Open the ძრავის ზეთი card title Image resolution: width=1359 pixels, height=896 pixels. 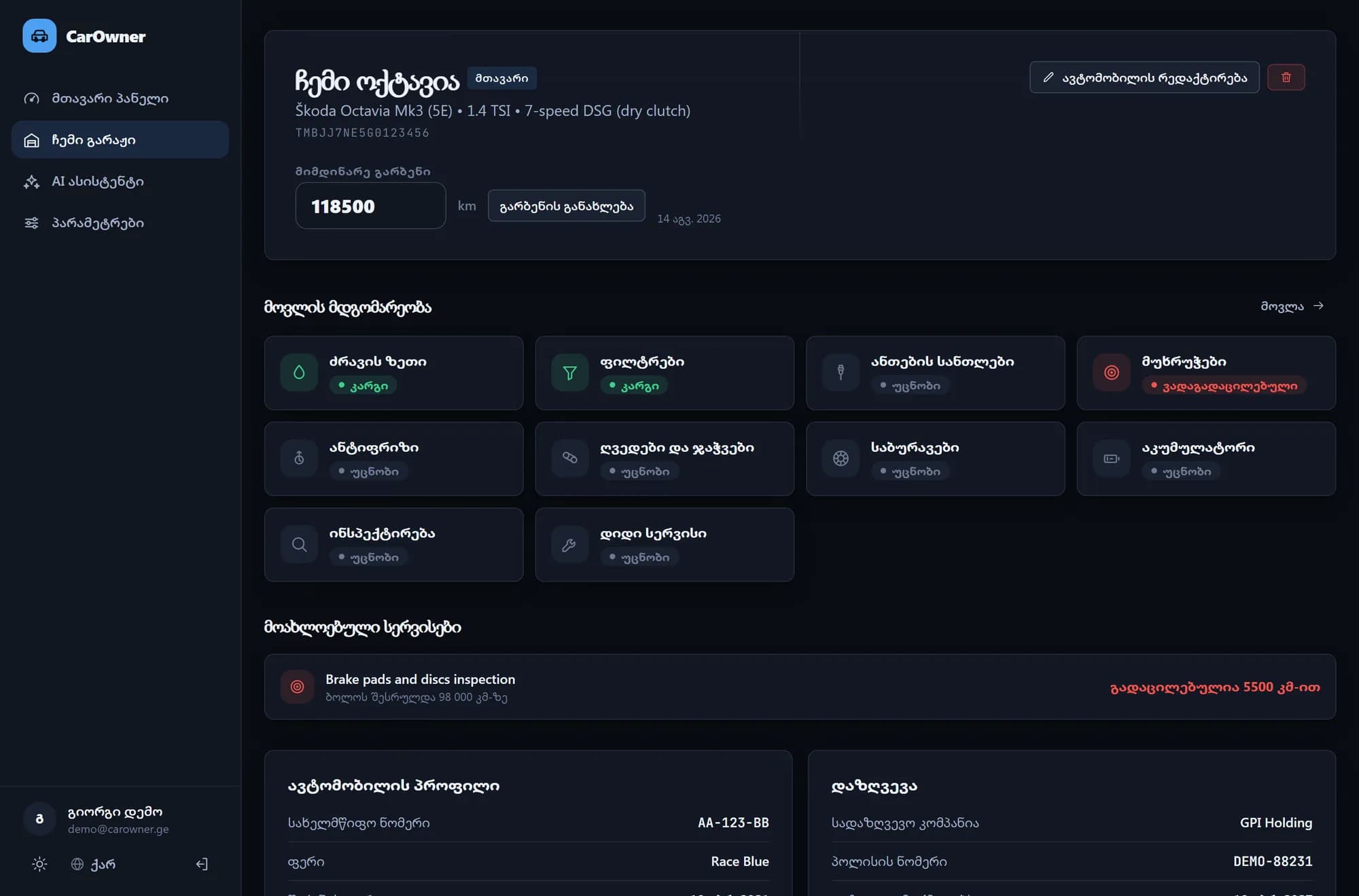[378, 361]
